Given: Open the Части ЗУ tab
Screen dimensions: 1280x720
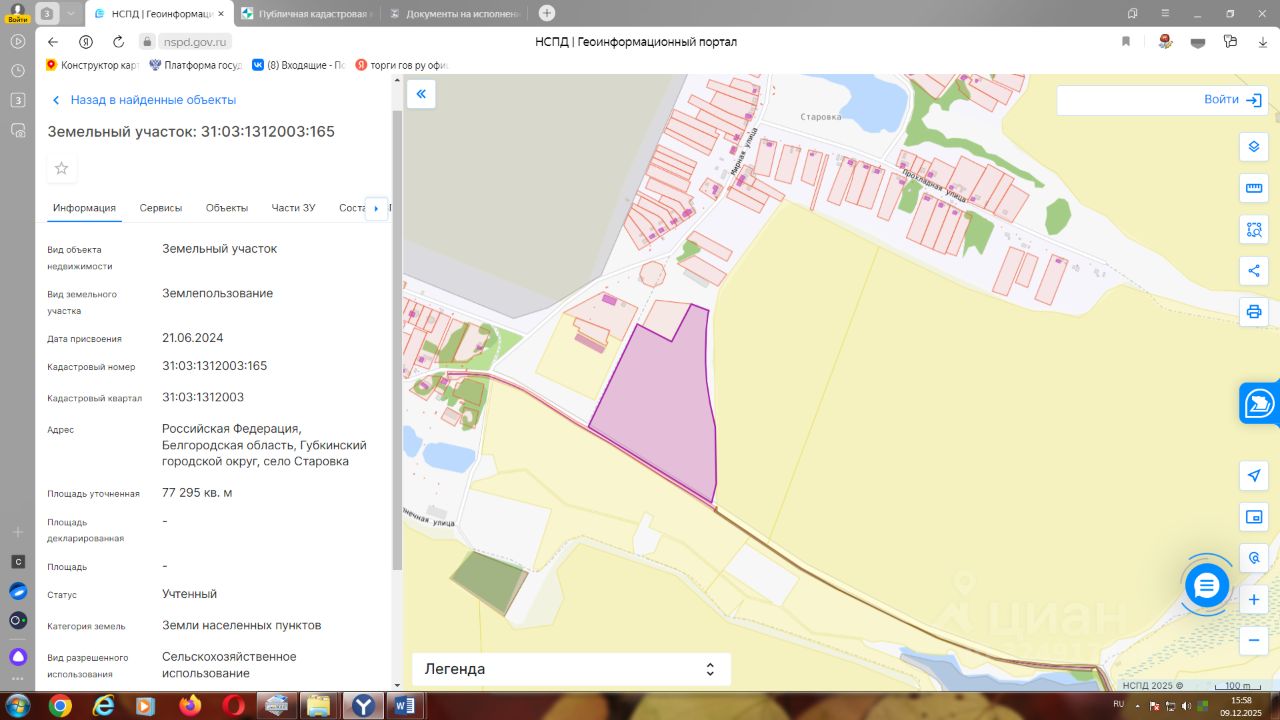Looking at the screenshot, I should 293,208.
